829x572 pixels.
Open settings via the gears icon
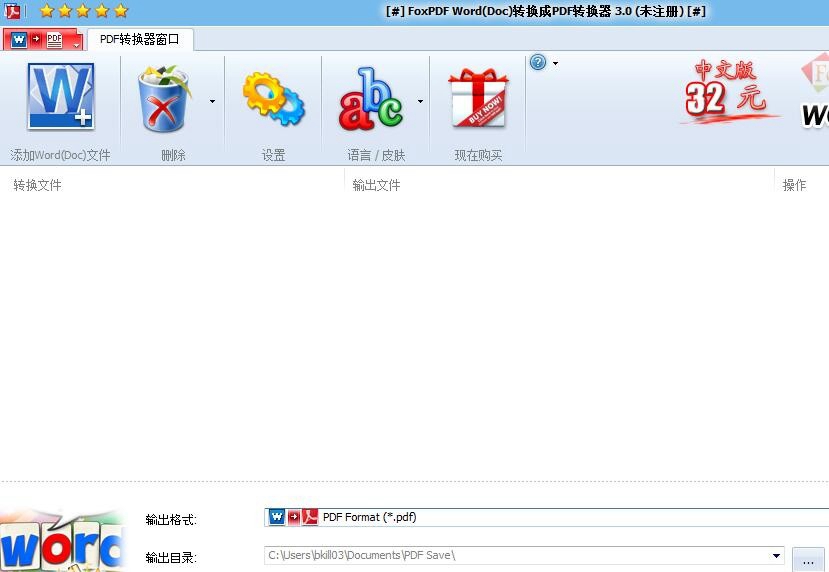tap(273, 98)
